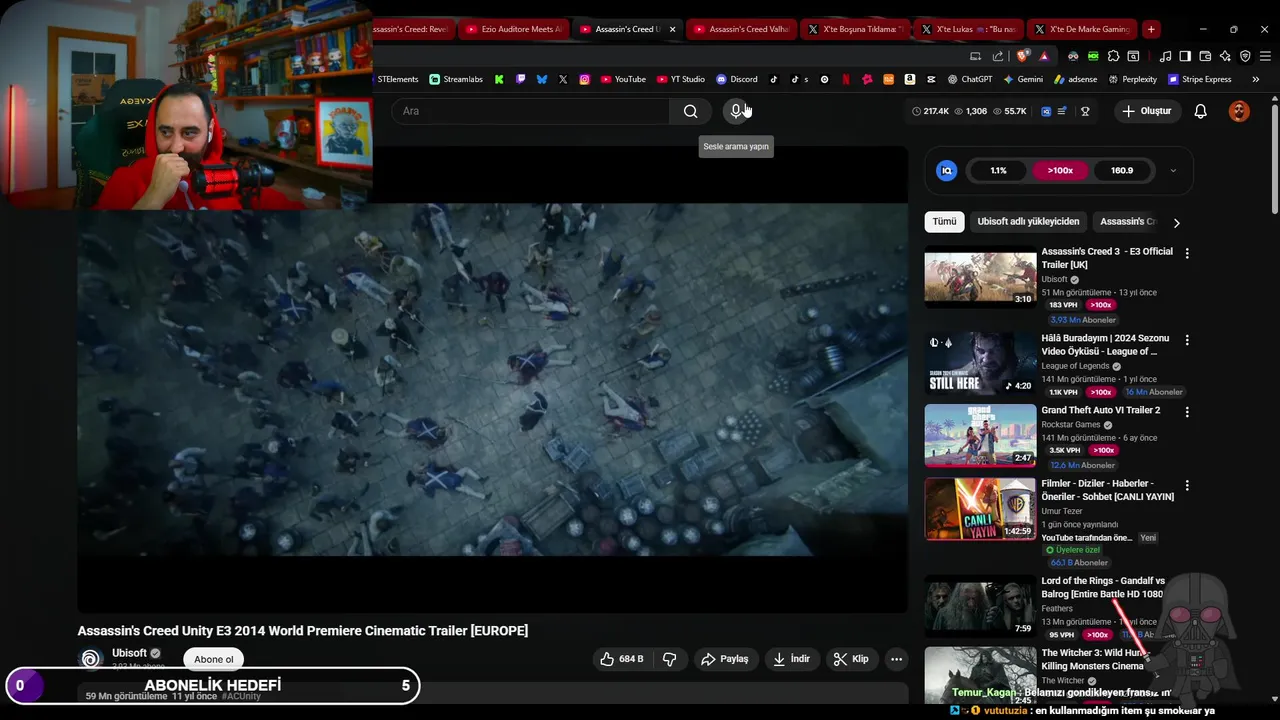Screen dimensions: 1280x720
Task: Open the Perplexity bookmark
Action: coord(1131,79)
